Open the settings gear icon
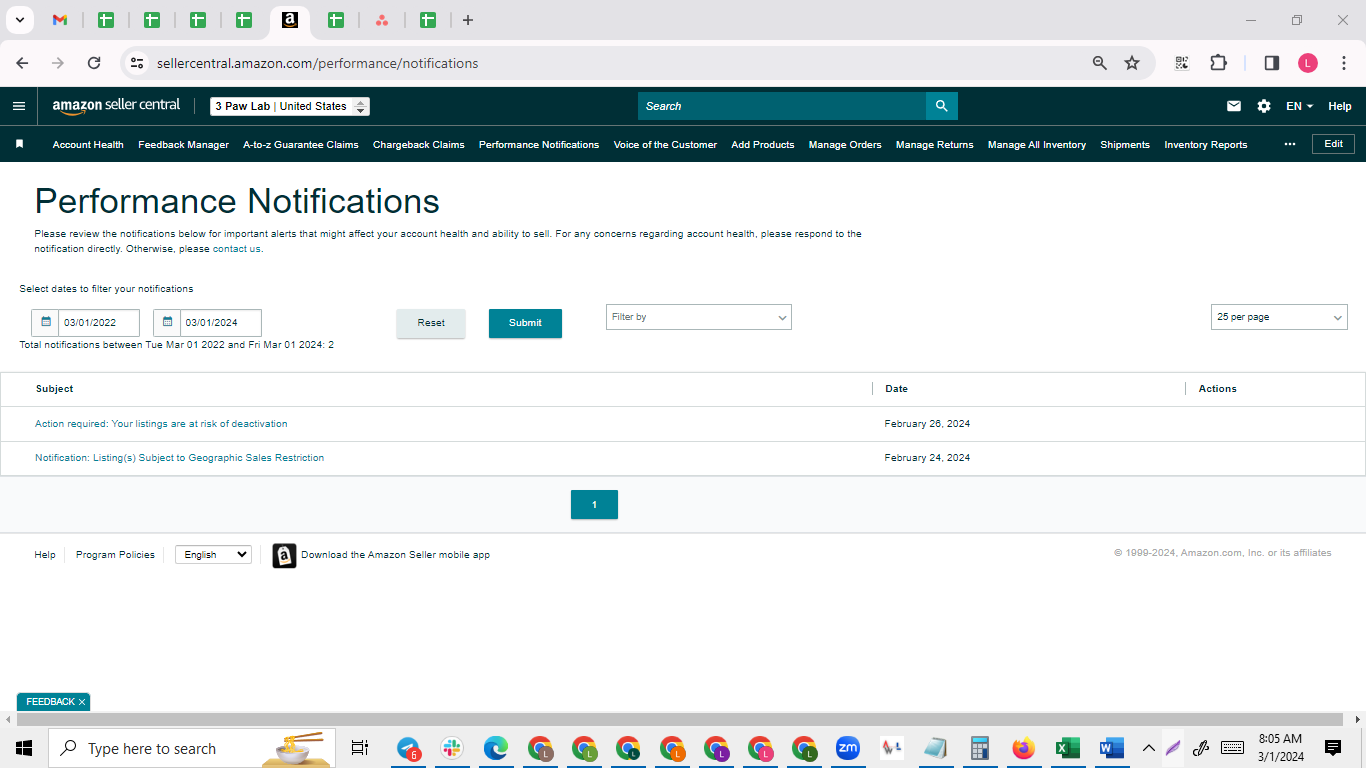 point(1264,106)
